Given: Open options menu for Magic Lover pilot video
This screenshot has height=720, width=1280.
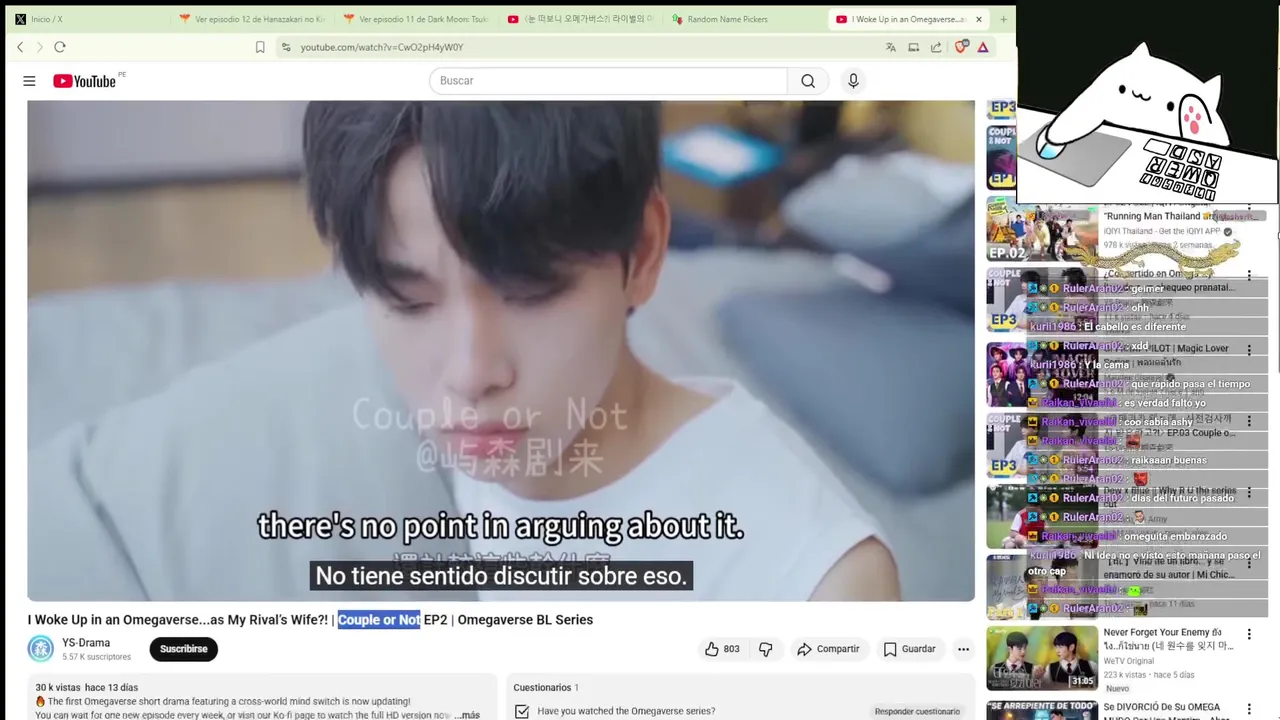Looking at the screenshot, I should coord(1249,349).
